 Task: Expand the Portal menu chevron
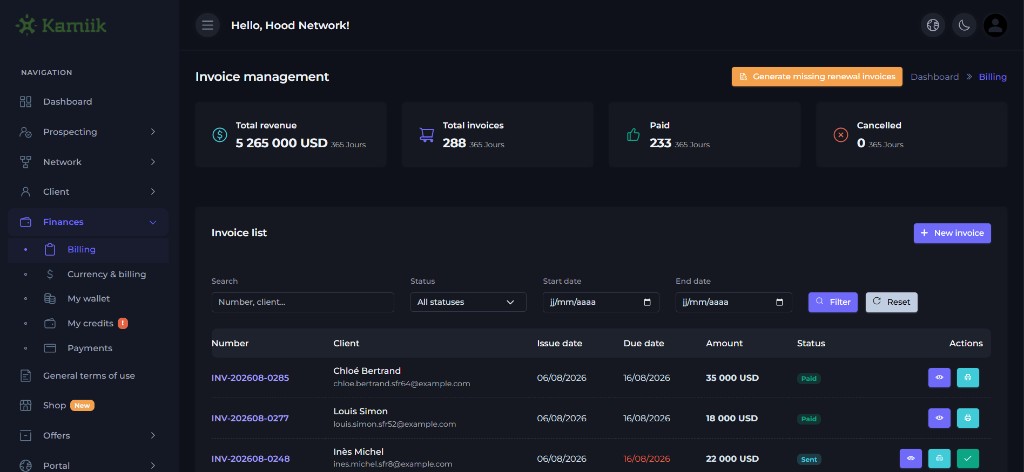[x=153, y=465]
